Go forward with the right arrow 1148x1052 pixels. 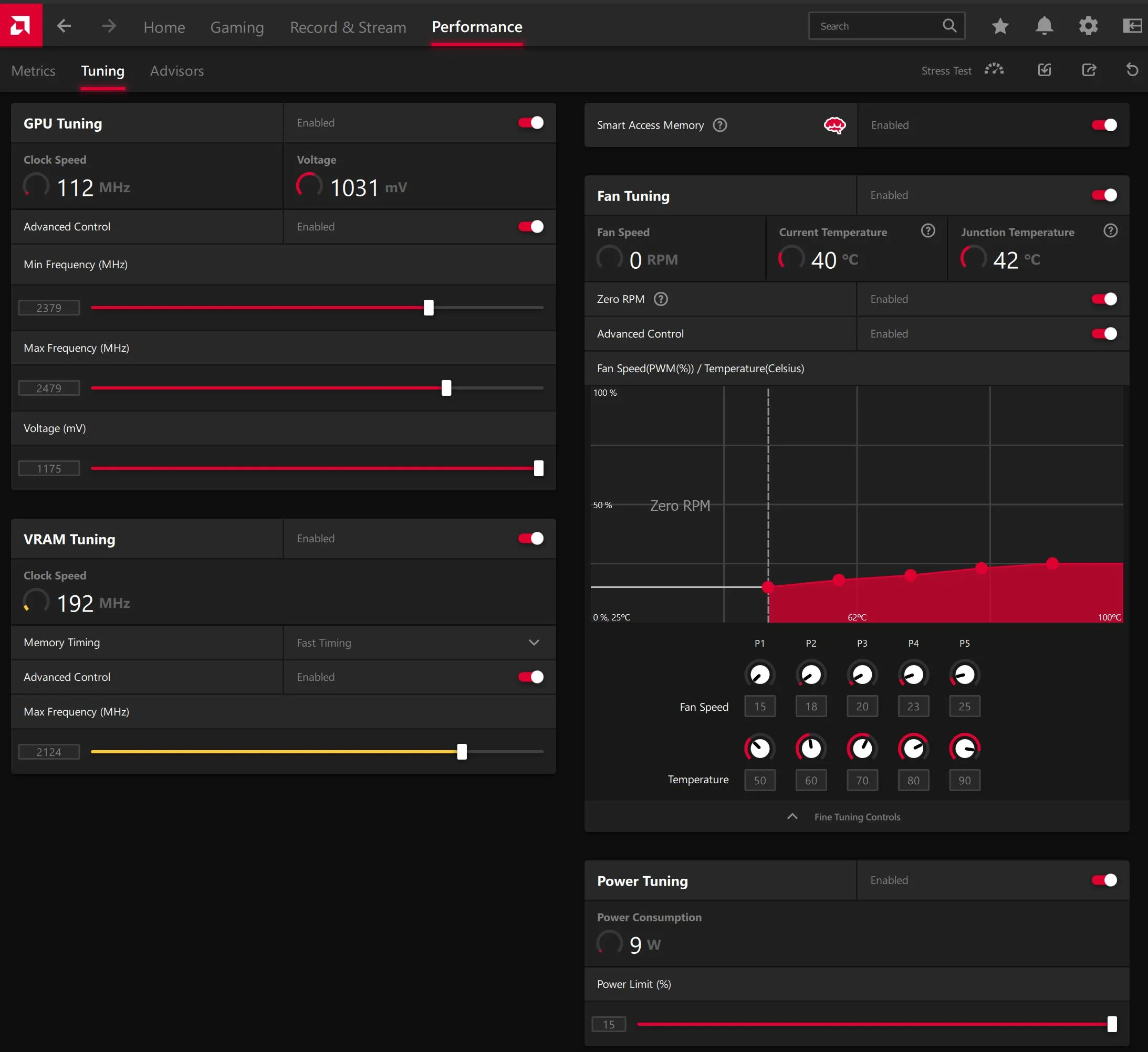109,26
